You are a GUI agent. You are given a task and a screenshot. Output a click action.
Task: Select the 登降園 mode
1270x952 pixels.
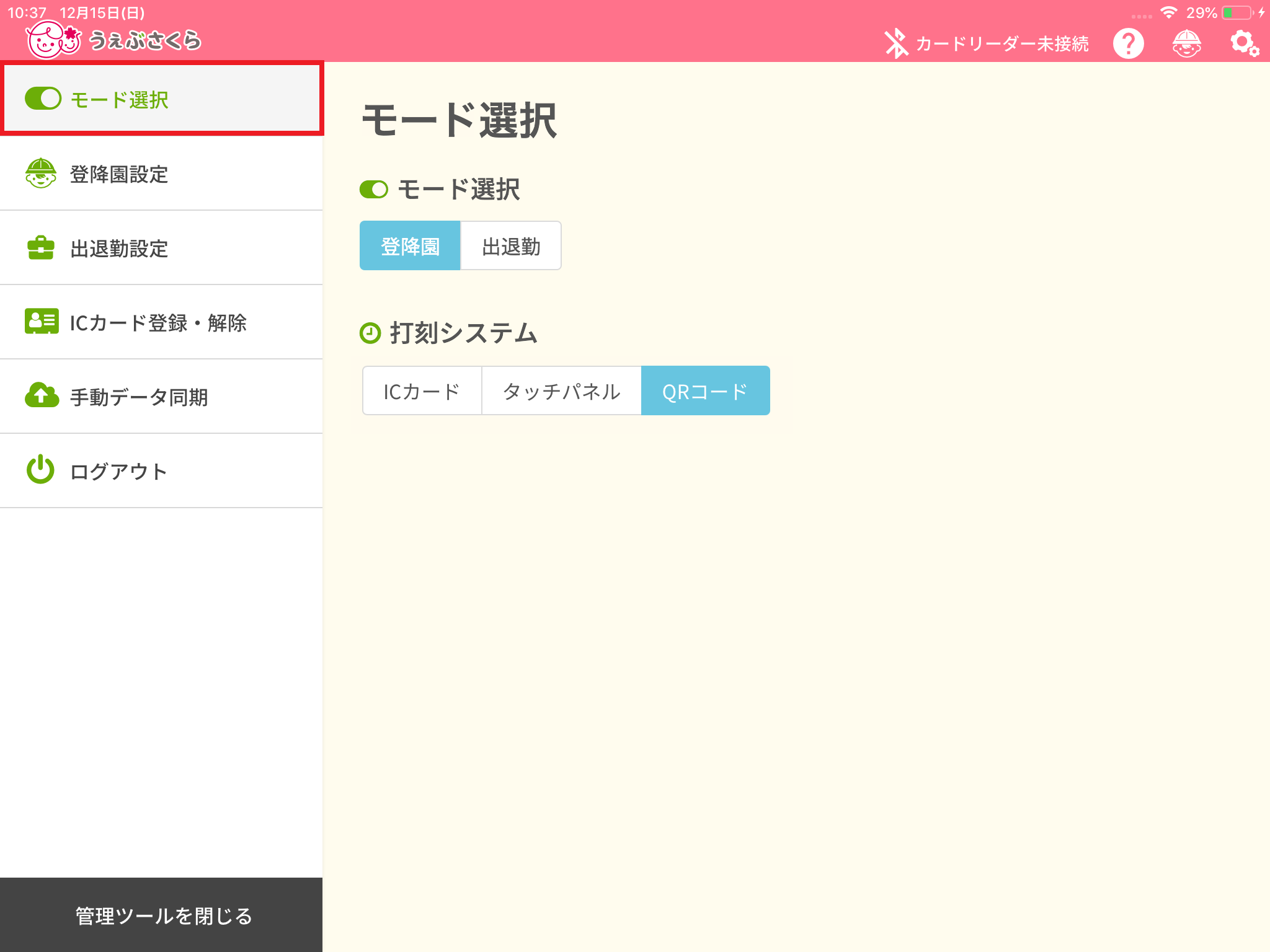pyautogui.click(x=410, y=245)
